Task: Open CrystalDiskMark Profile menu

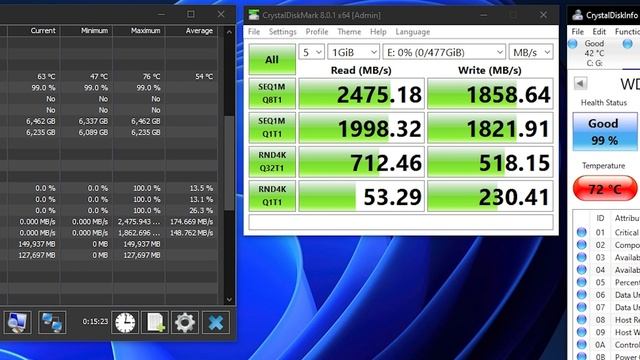Action: [317, 32]
